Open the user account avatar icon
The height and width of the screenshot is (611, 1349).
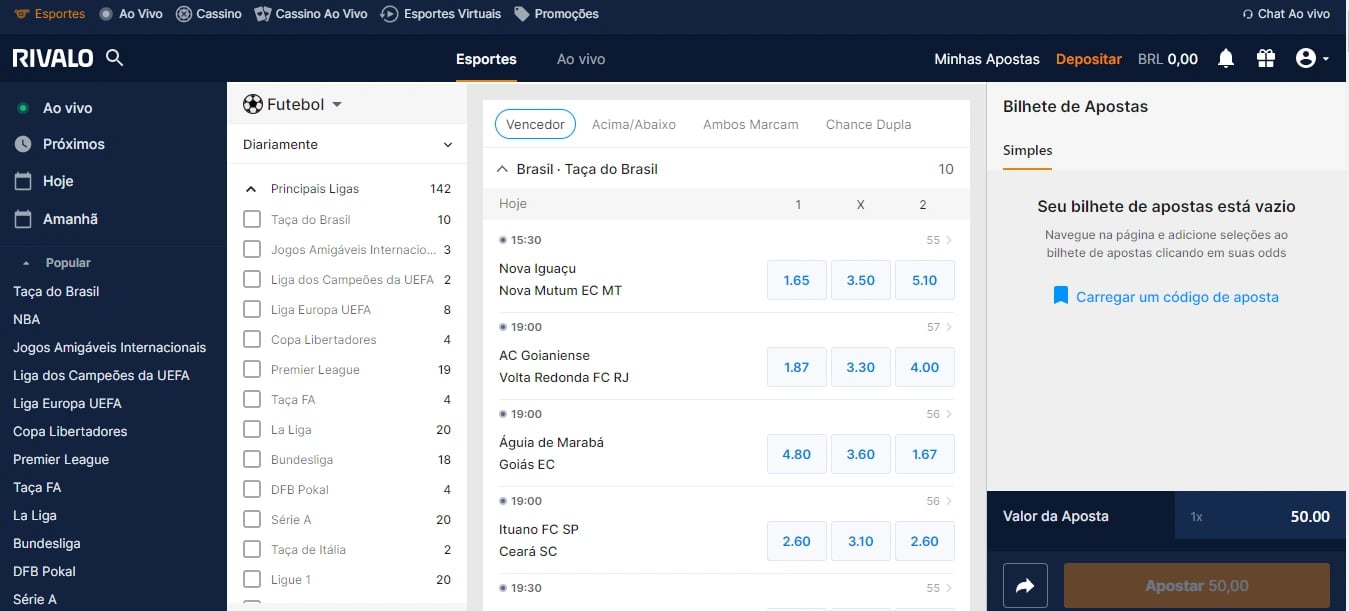click(1305, 59)
